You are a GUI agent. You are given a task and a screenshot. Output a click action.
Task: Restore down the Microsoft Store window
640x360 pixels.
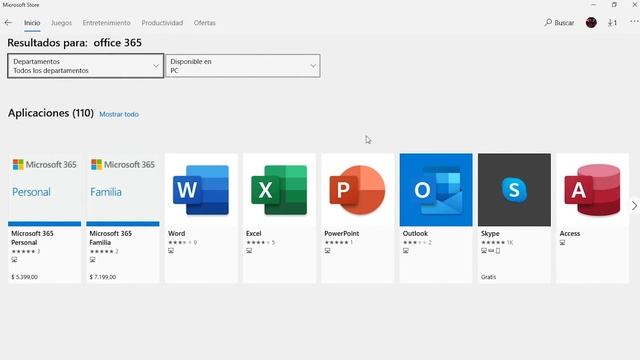(614, 5)
